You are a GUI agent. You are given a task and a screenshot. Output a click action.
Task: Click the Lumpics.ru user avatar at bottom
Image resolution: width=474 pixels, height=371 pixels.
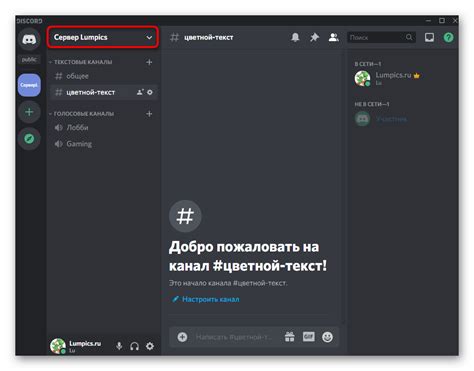[x=58, y=346]
